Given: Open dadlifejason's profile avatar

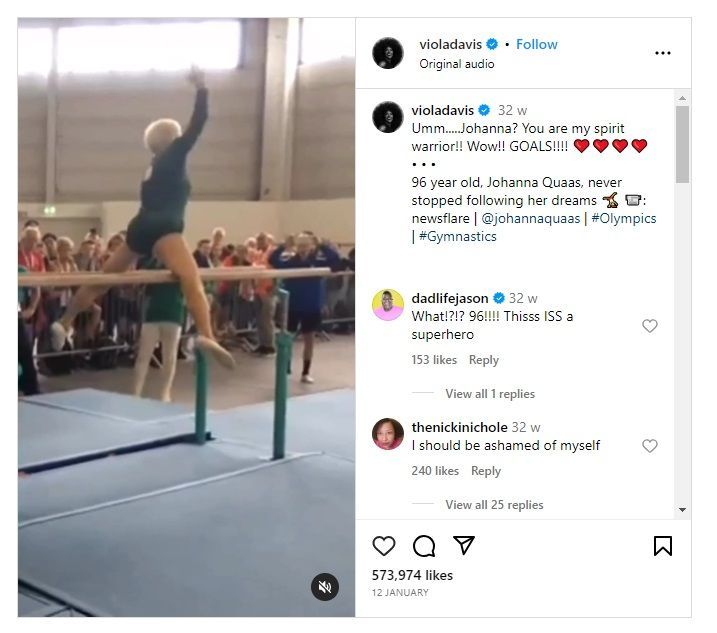Looking at the screenshot, I should tap(388, 305).
